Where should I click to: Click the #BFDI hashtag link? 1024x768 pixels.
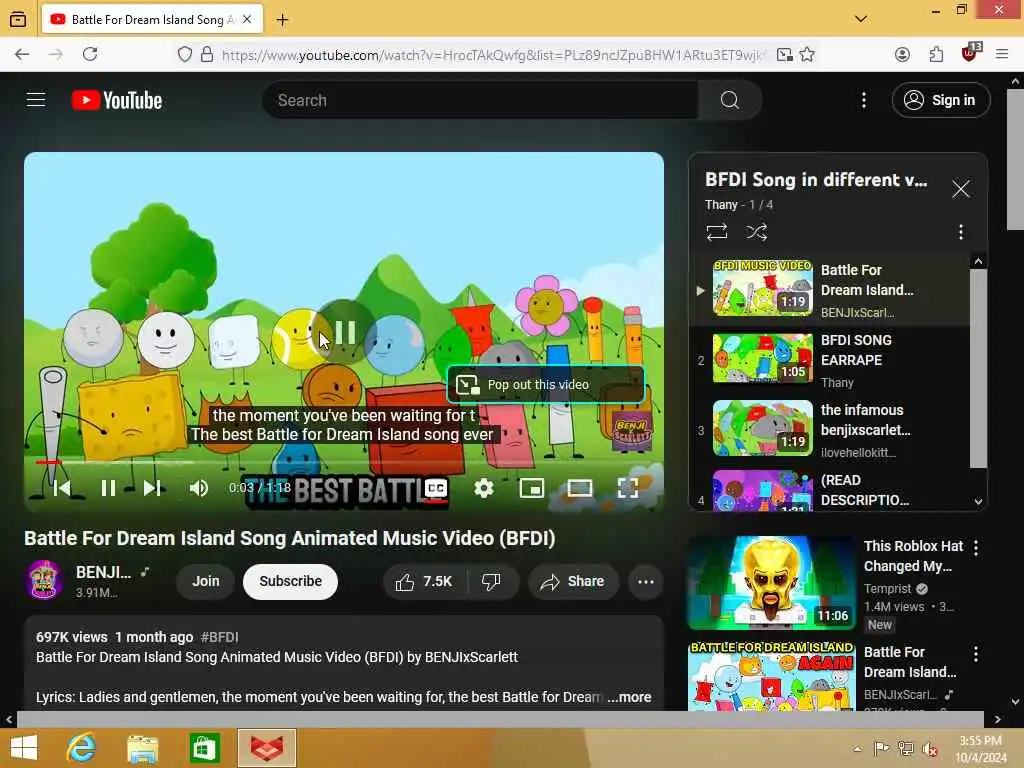point(219,637)
